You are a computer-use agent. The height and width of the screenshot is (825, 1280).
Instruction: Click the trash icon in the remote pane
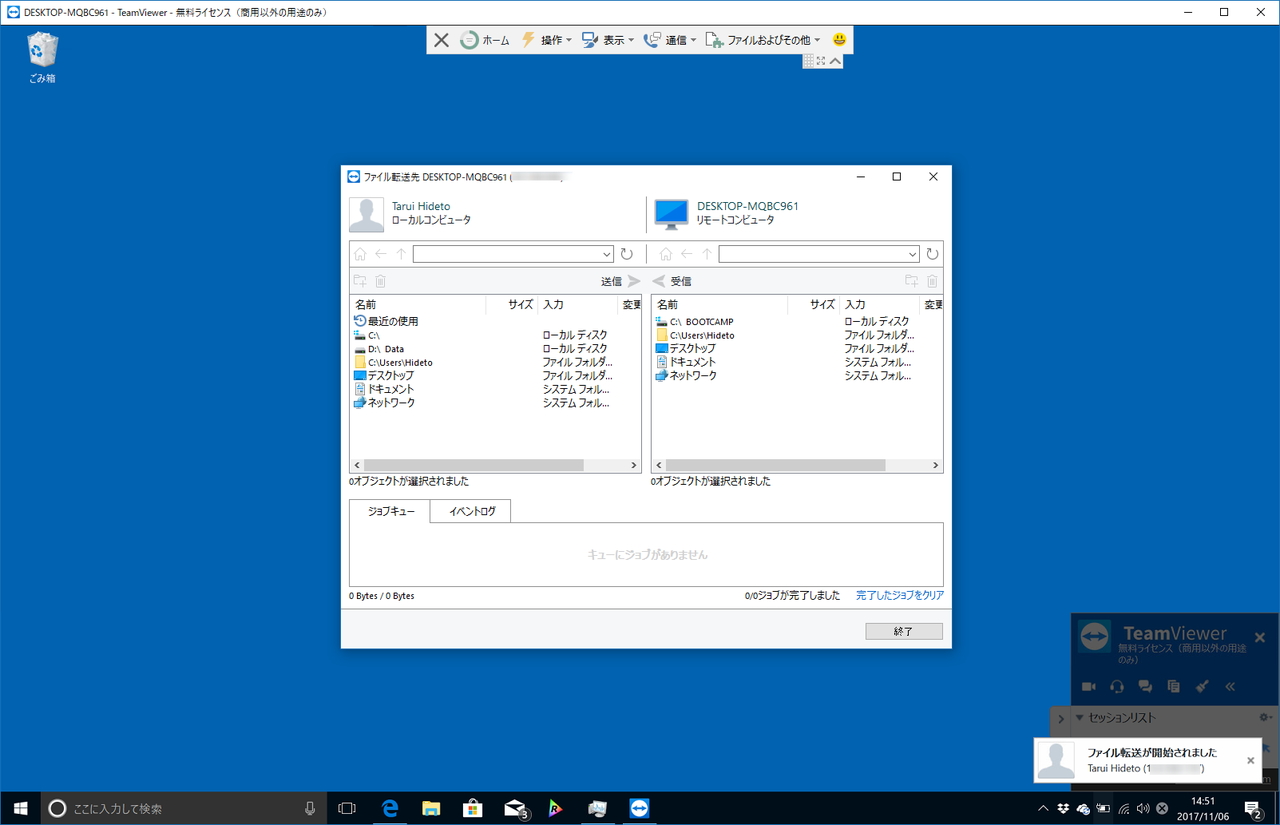point(932,281)
